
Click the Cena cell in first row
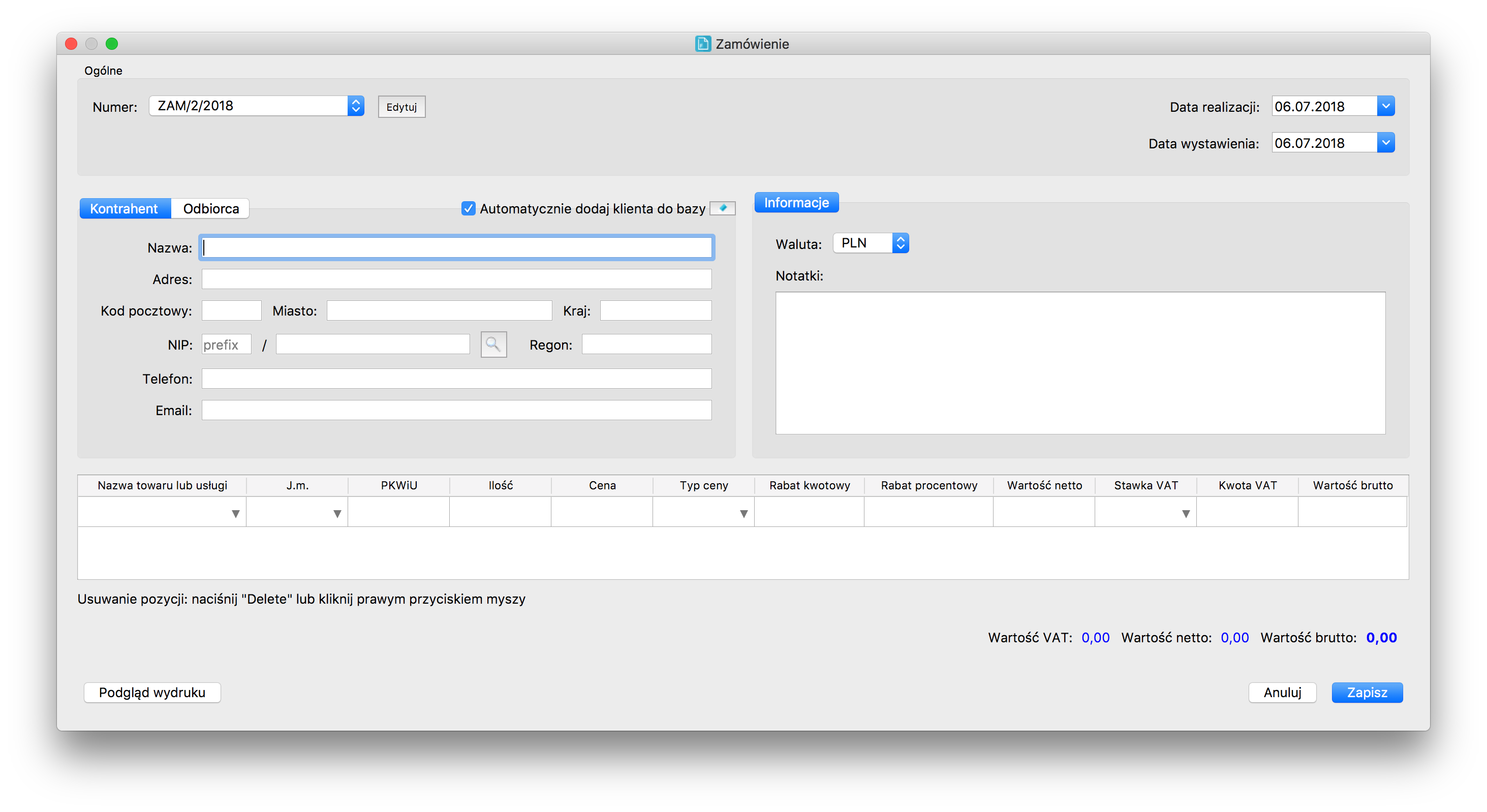coord(602,512)
